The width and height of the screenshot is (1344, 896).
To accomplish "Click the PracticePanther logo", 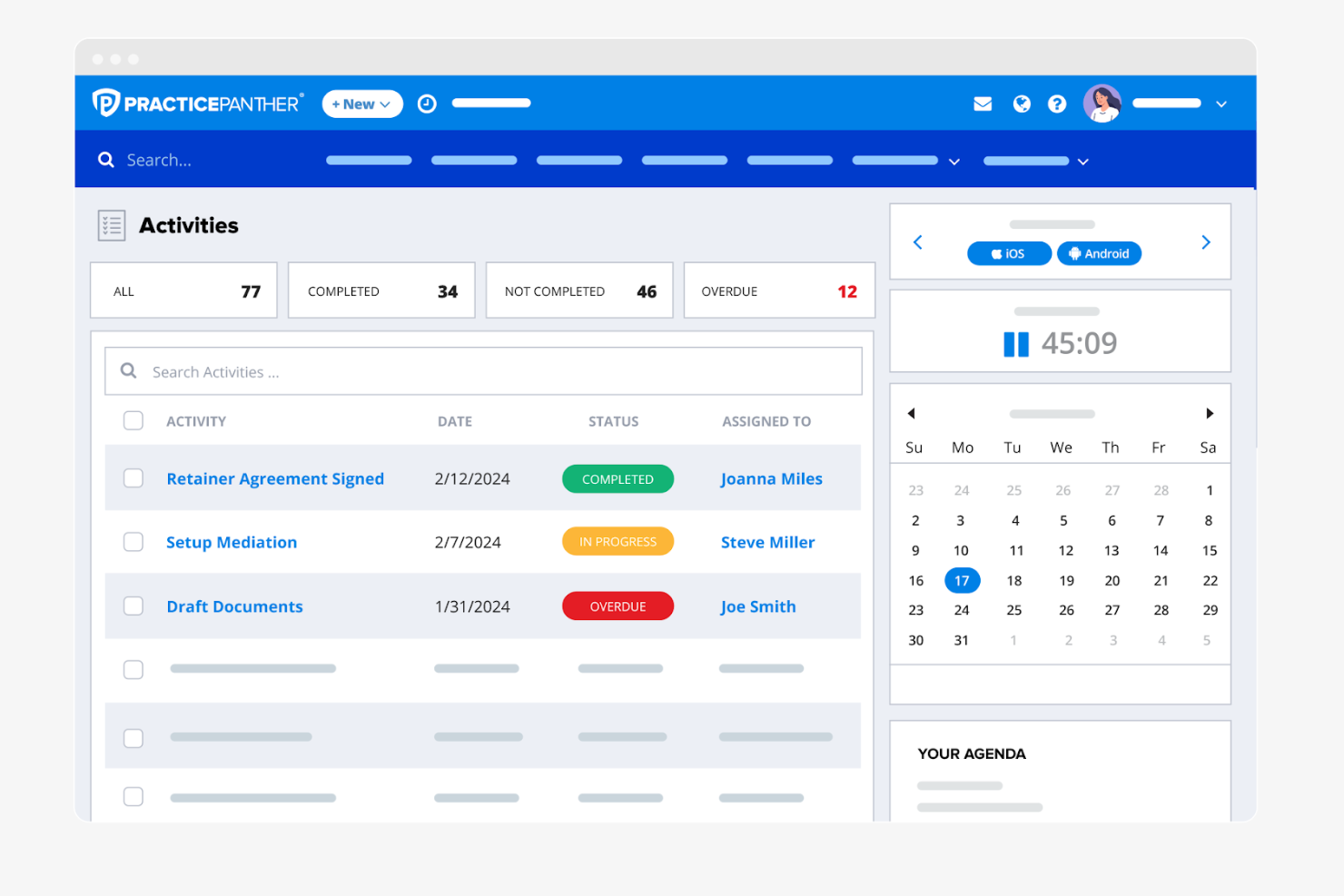I will point(196,103).
